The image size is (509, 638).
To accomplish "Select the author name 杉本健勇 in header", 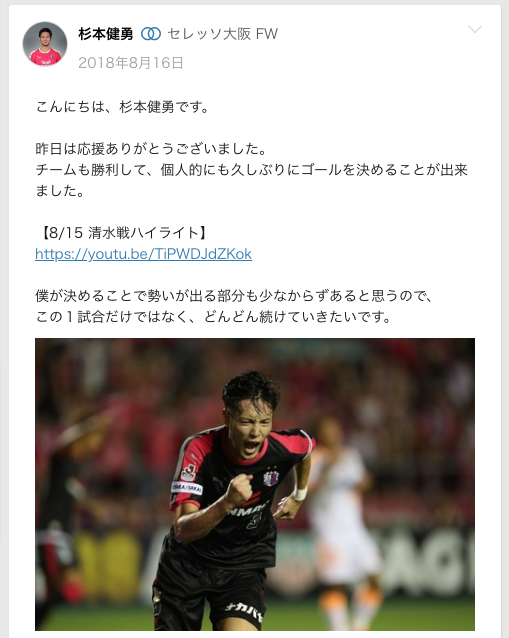I will [106, 34].
